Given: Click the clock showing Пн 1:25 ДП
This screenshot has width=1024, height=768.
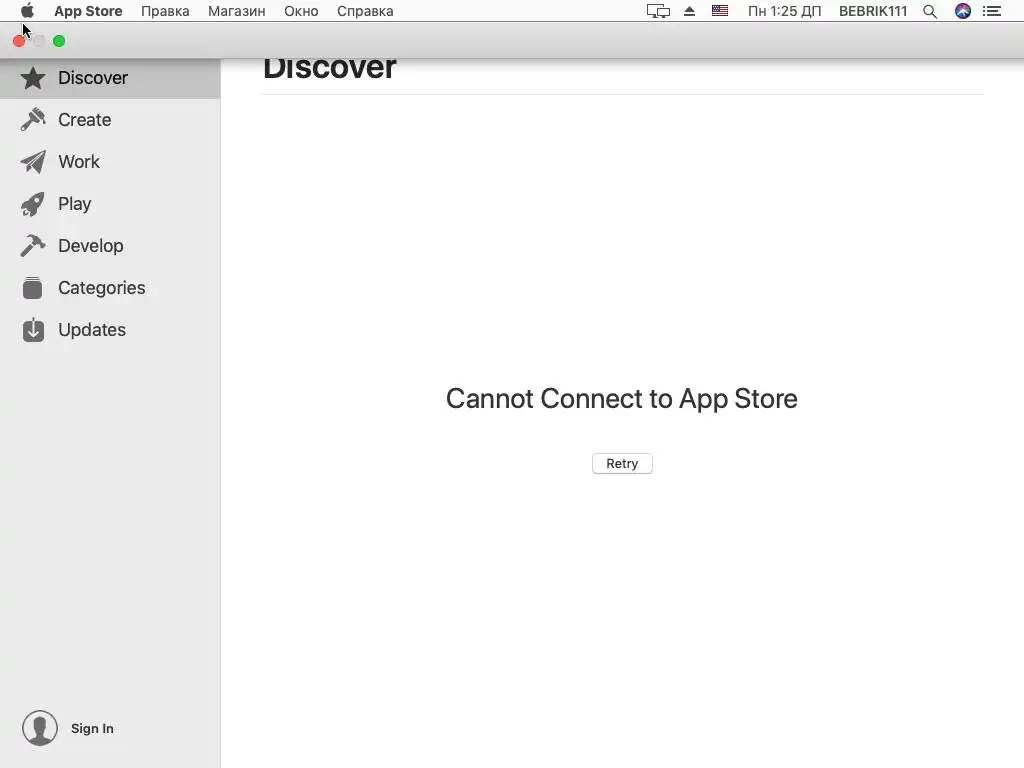Looking at the screenshot, I should [x=784, y=11].
